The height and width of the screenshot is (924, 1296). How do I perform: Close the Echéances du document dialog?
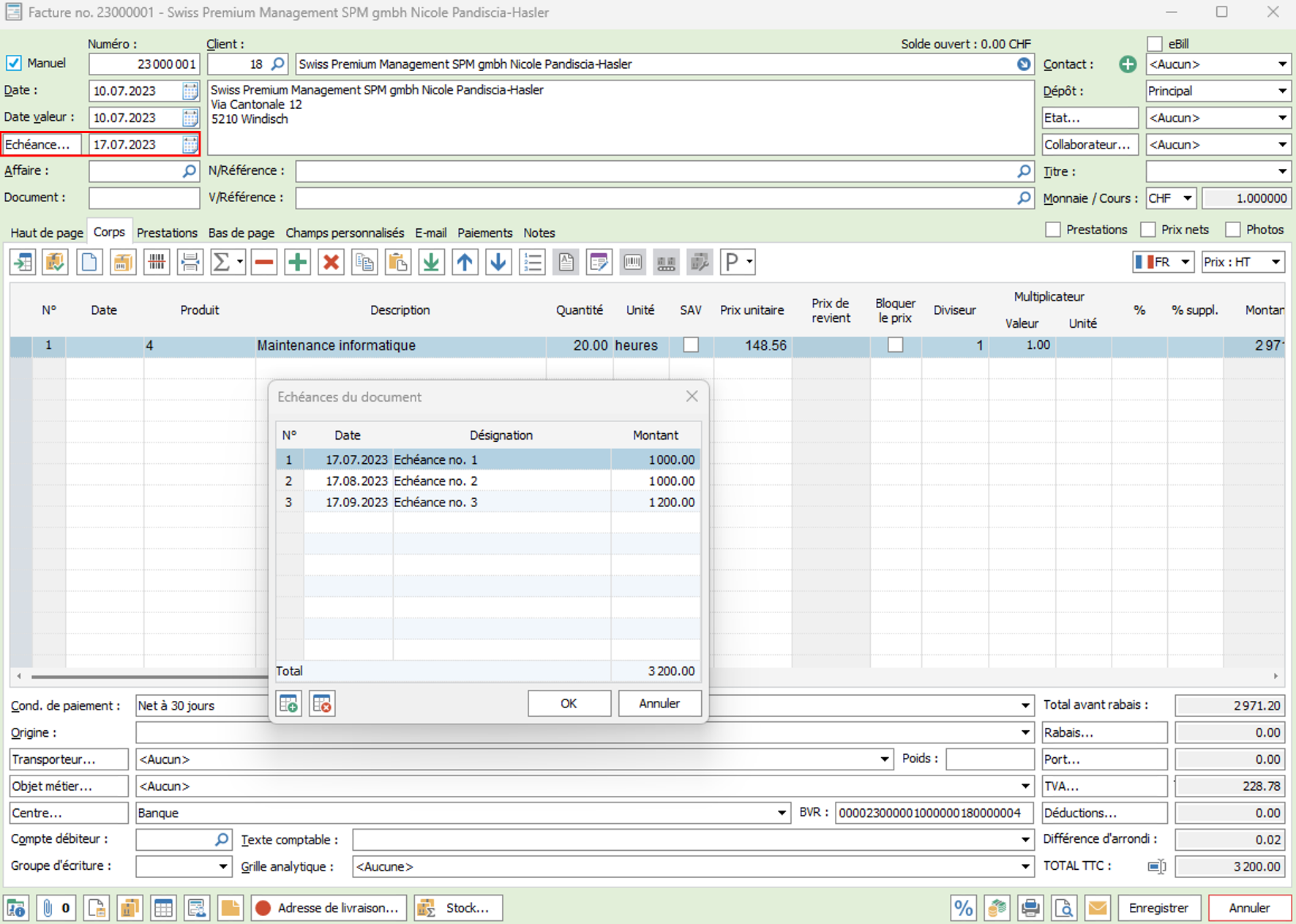pos(692,397)
